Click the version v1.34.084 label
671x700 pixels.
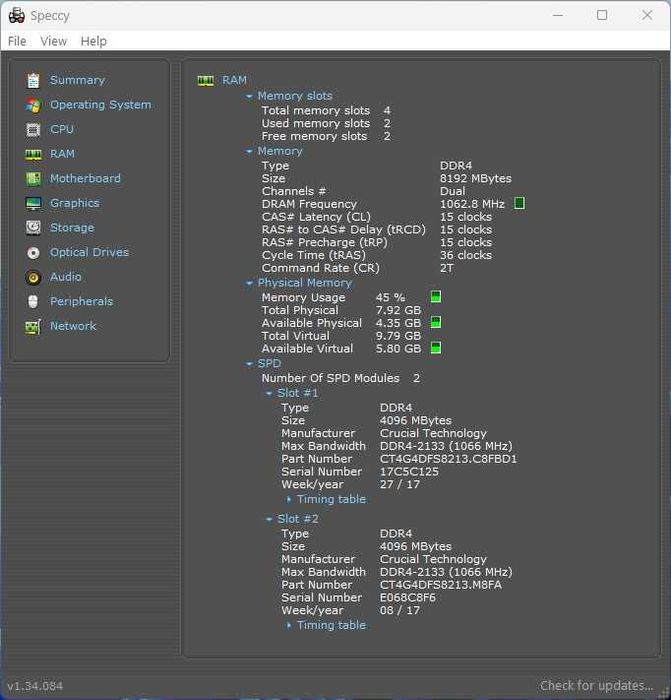(35, 686)
